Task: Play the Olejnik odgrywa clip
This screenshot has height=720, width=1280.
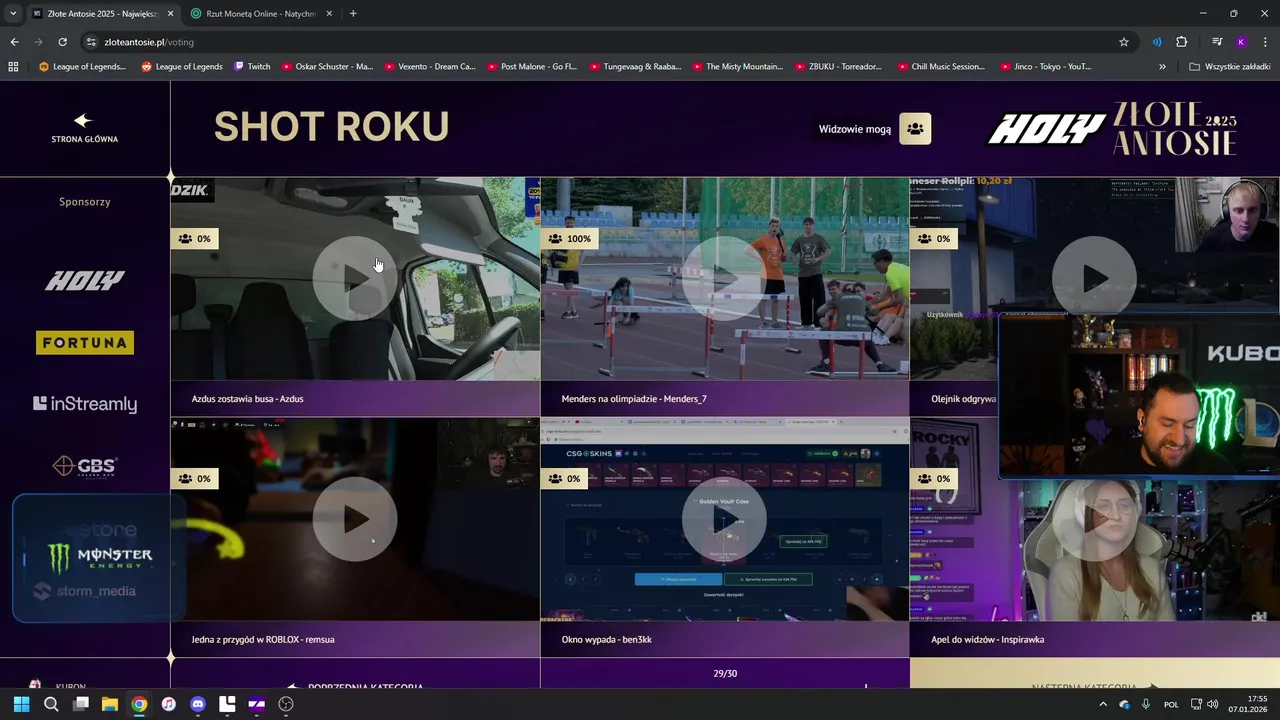Action: 1094,279
